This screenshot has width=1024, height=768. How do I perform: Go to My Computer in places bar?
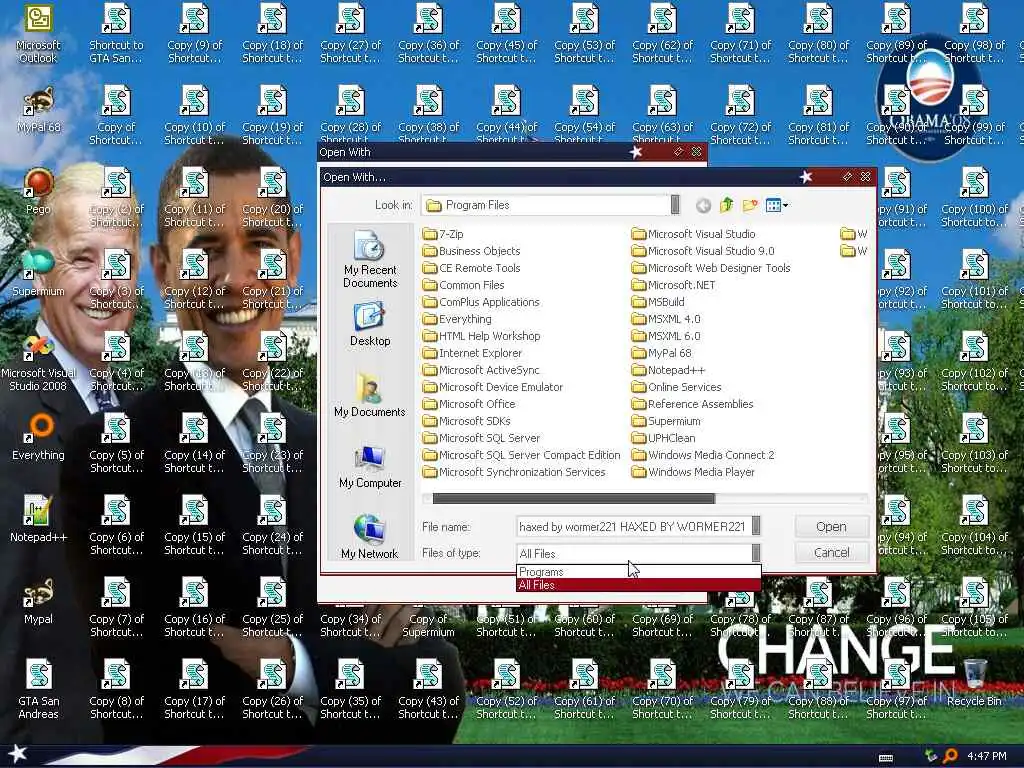[370, 466]
